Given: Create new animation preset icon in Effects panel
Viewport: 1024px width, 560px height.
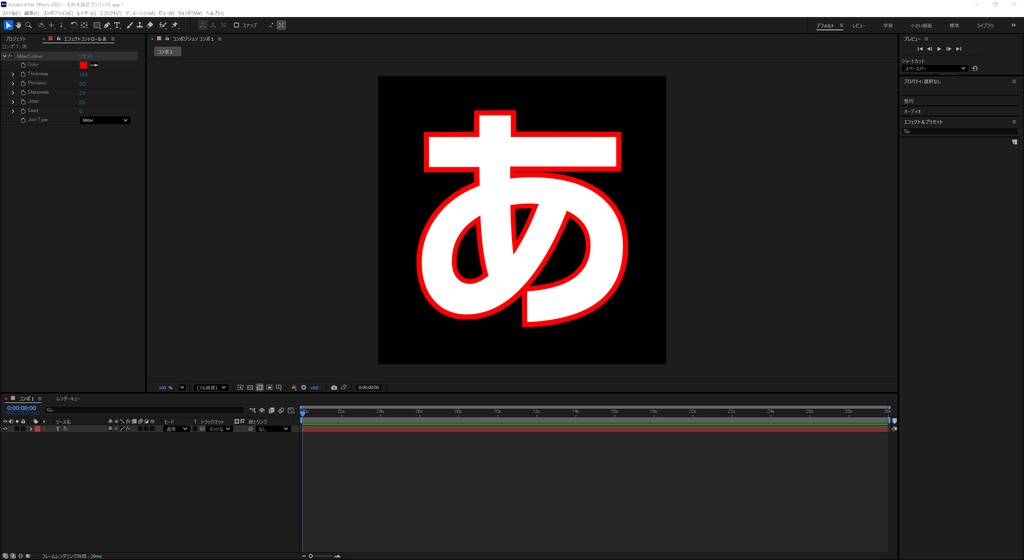Looking at the screenshot, I should click(1014, 142).
